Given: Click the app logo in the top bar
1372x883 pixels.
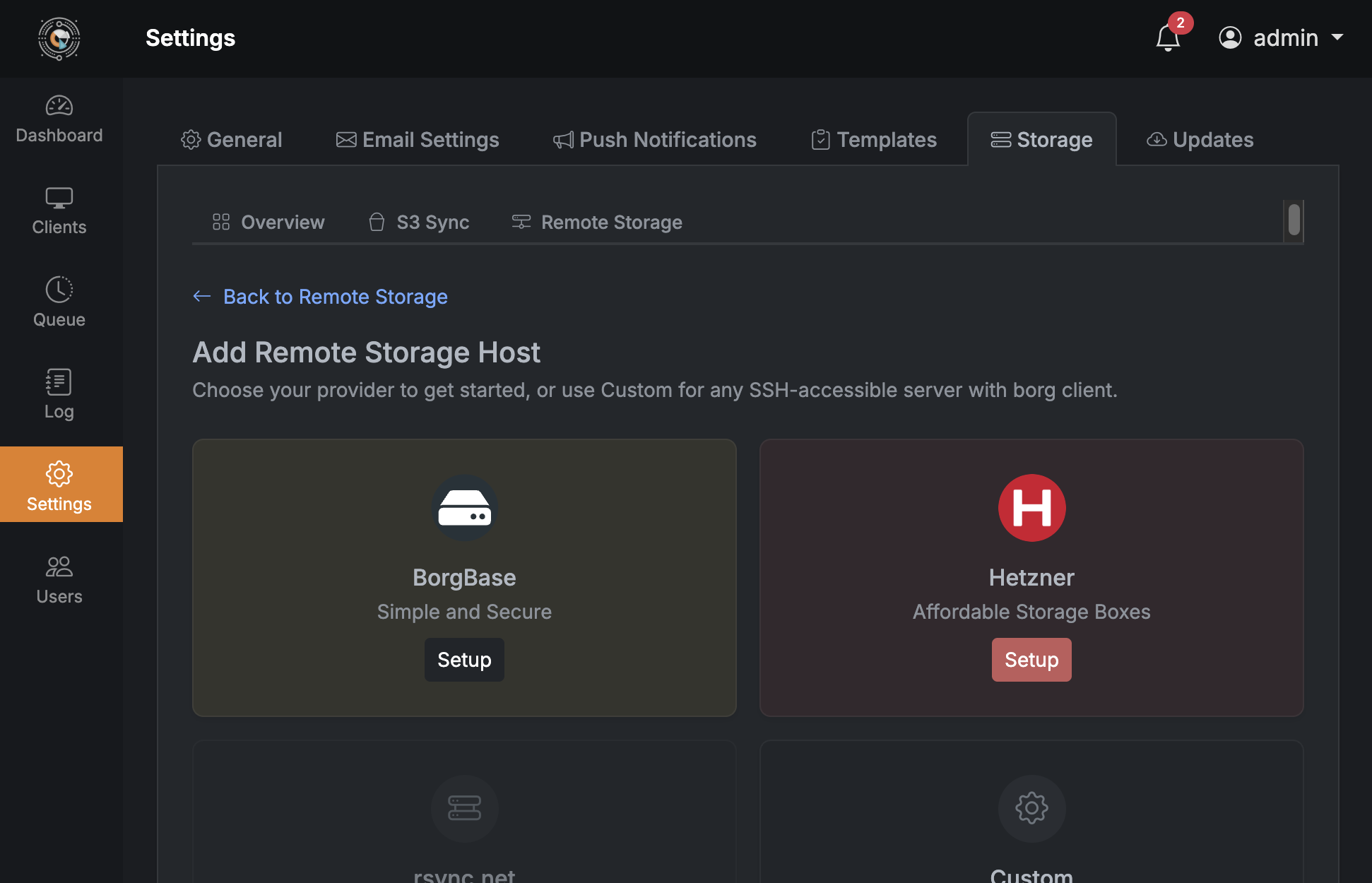Looking at the screenshot, I should coord(59,39).
